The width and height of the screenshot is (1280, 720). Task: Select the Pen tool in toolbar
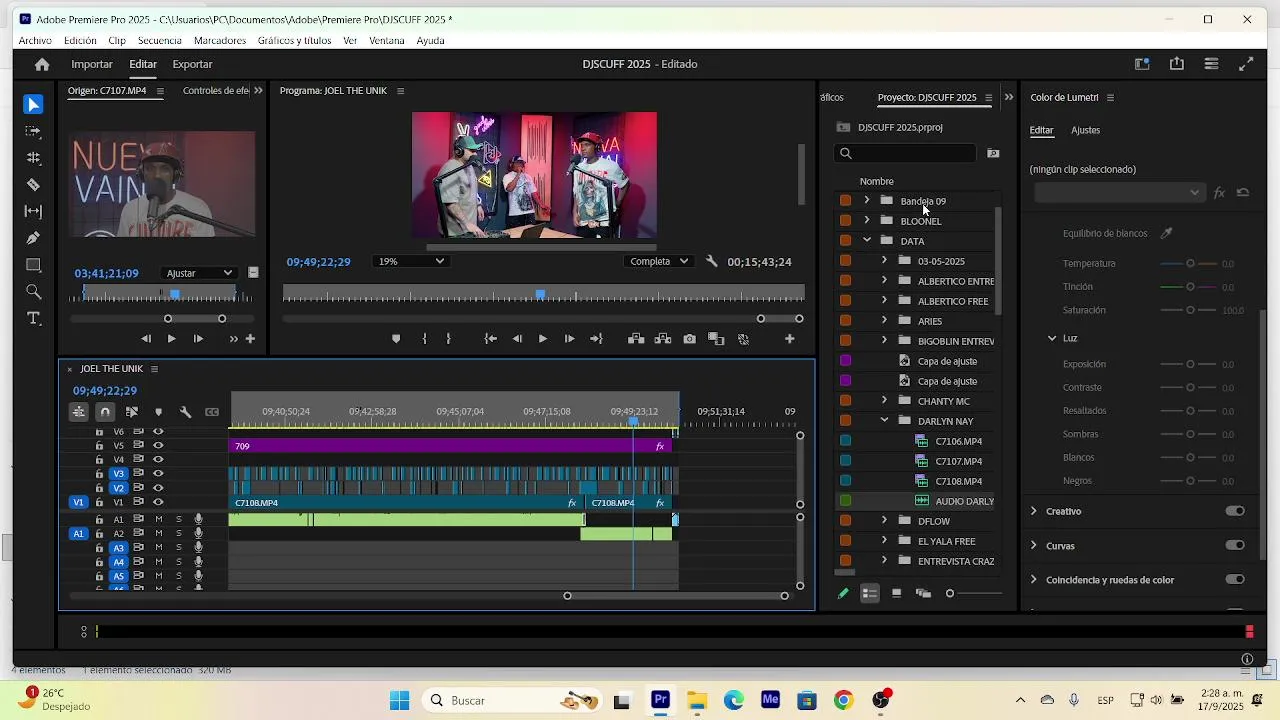point(33,238)
